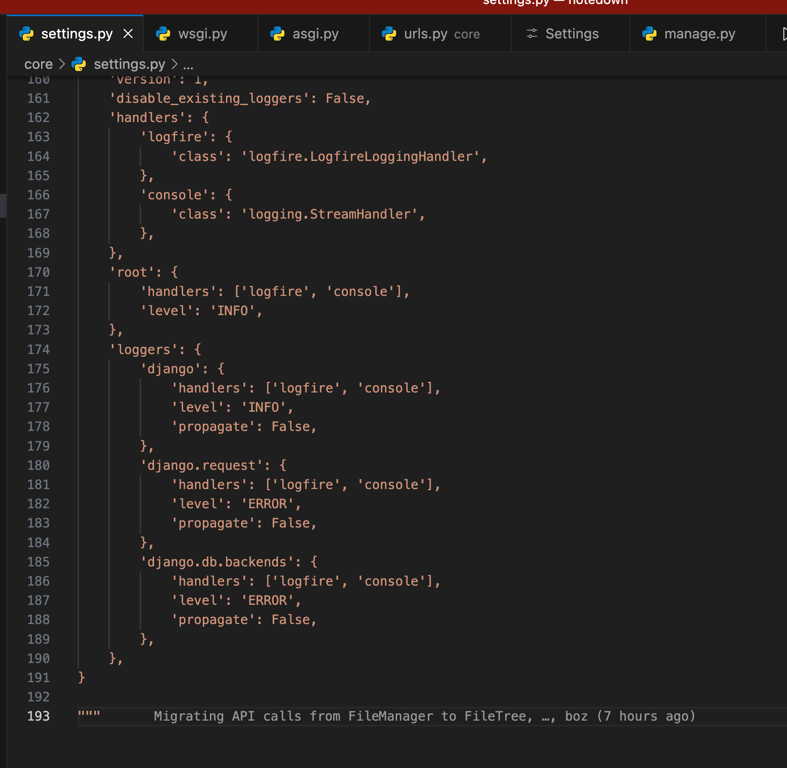Click 'logging.StreamHandler' string

pos(330,214)
